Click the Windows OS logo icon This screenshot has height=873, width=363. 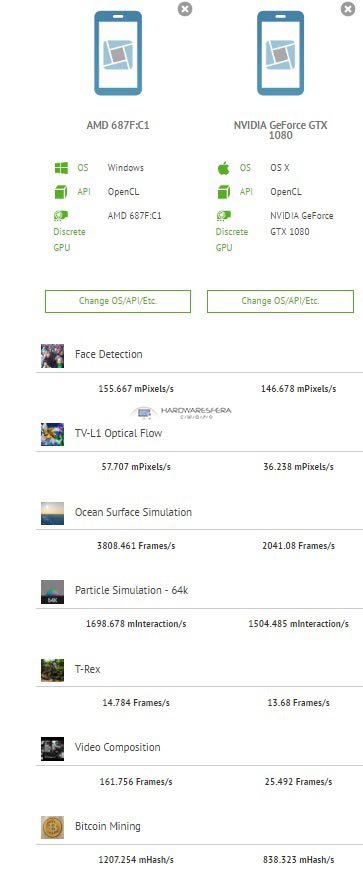coord(61,168)
